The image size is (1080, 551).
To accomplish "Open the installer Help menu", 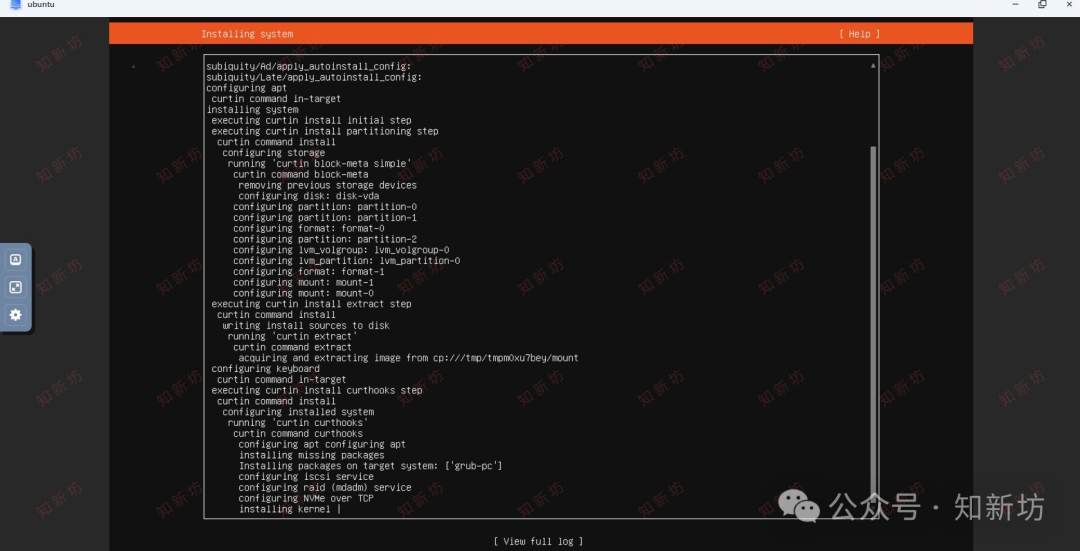I will [859, 34].
